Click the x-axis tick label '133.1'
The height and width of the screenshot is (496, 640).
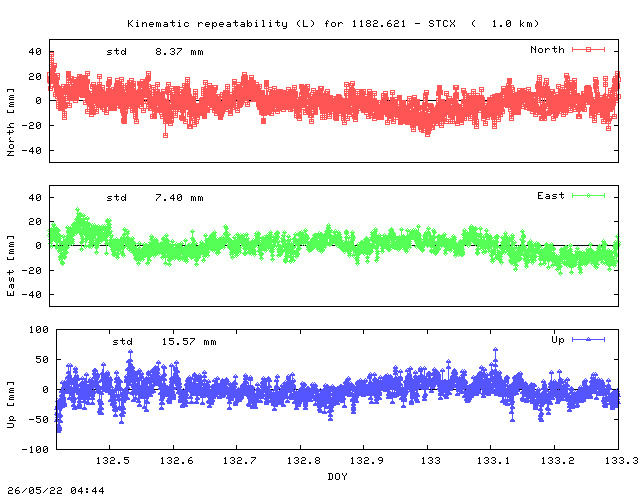point(494,461)
